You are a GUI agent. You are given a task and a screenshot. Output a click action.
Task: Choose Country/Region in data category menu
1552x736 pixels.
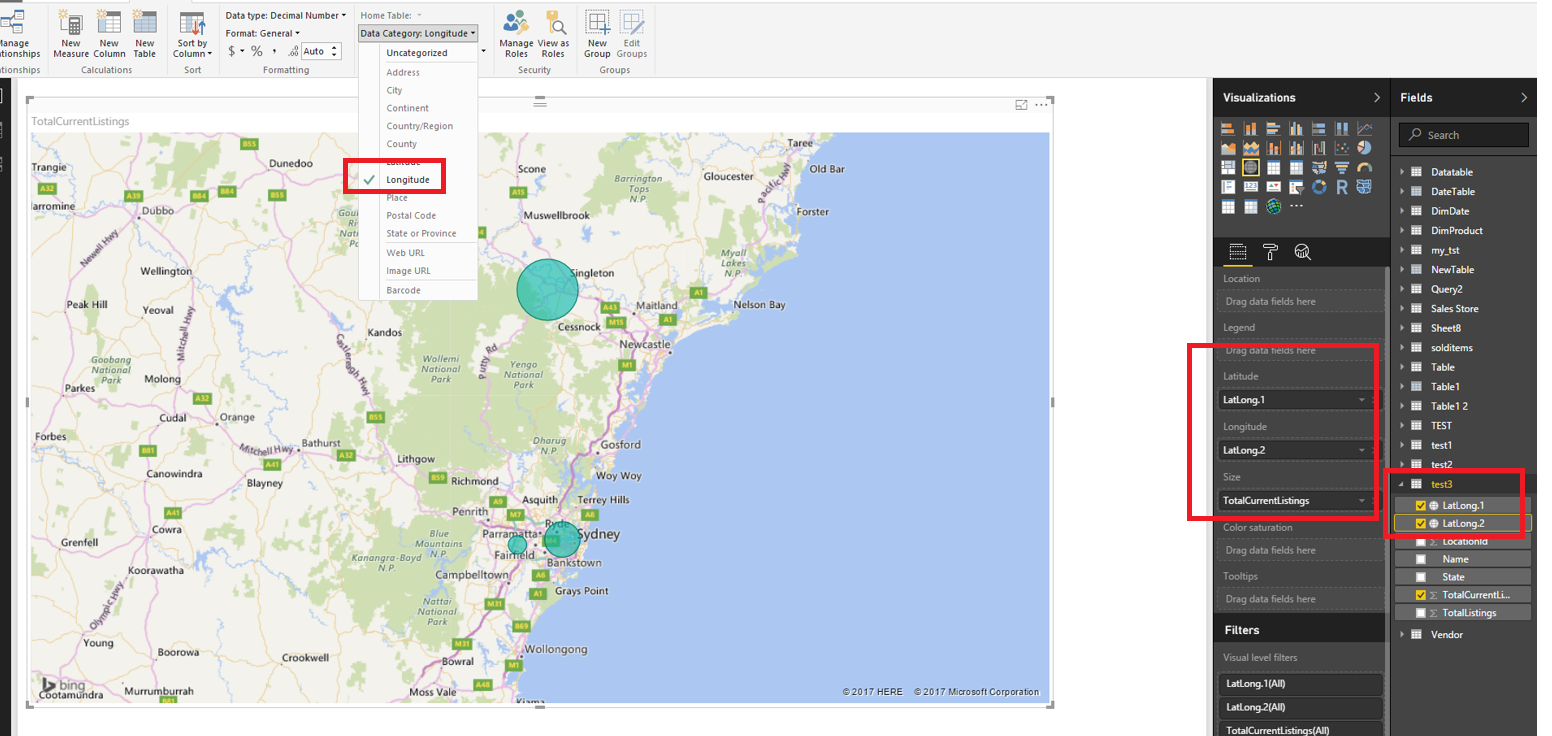[420, 126]
